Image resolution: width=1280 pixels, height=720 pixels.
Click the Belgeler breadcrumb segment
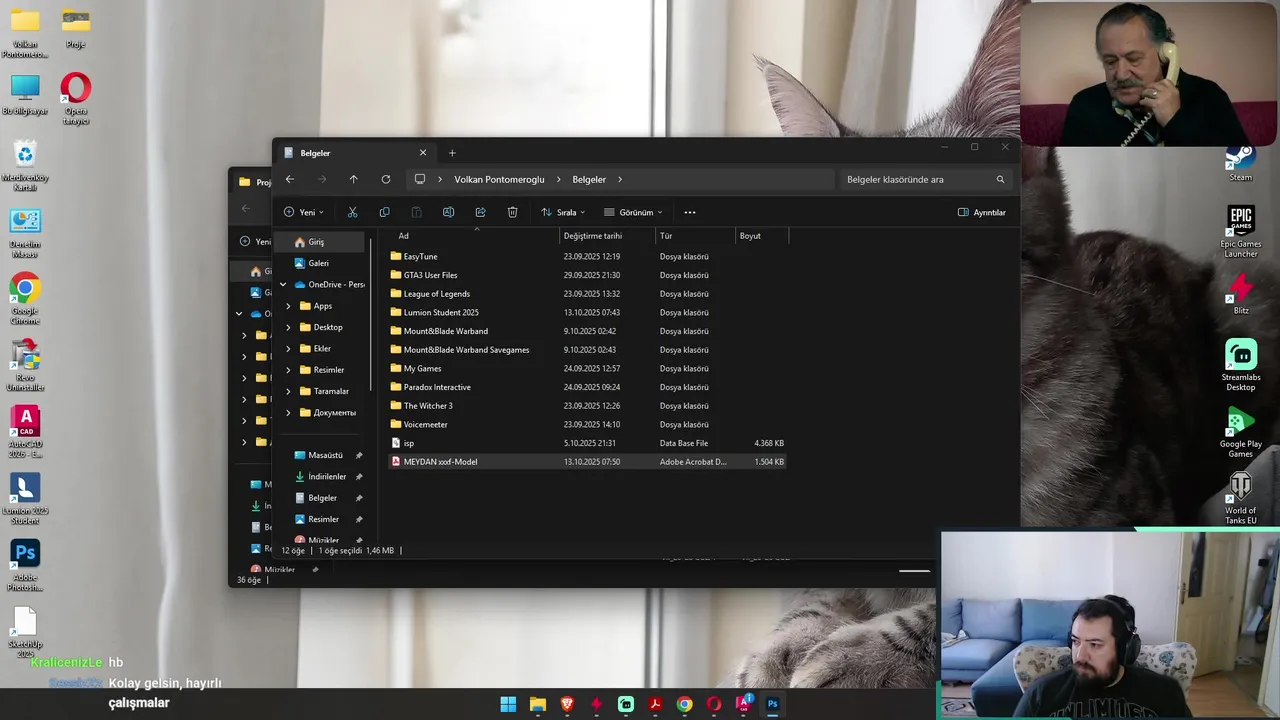pos(589,179)
